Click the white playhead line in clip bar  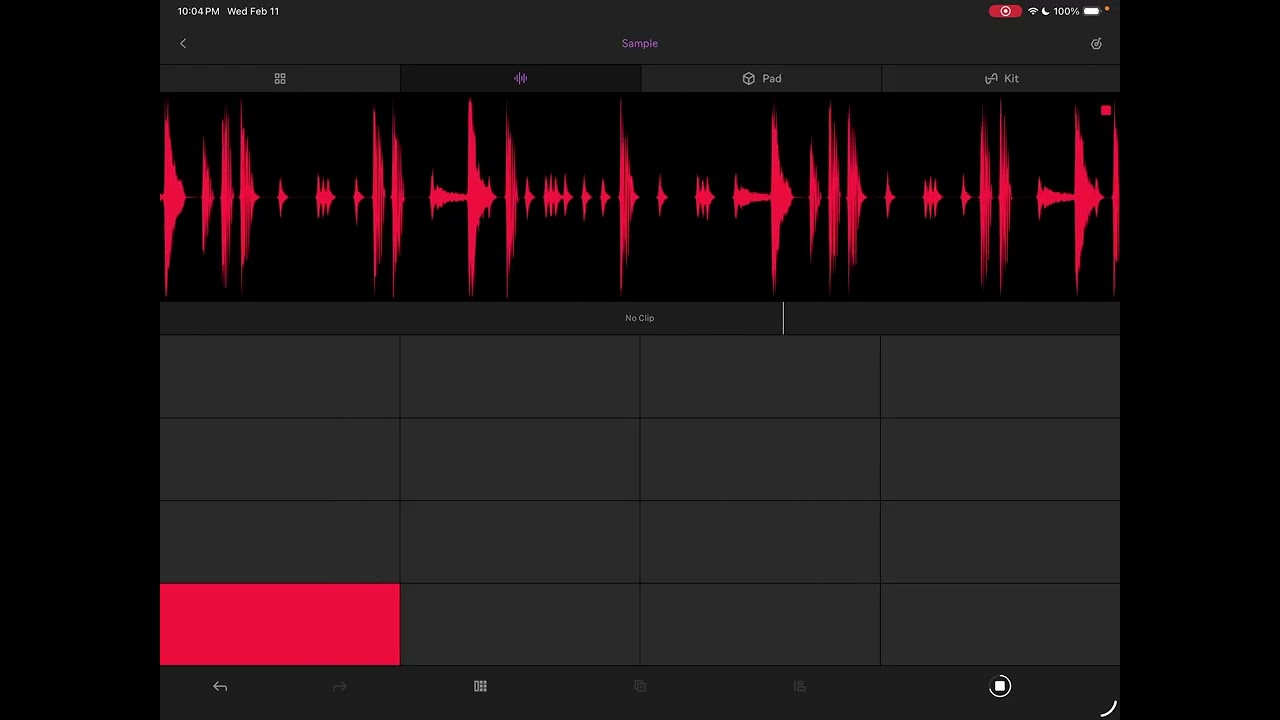784,318
